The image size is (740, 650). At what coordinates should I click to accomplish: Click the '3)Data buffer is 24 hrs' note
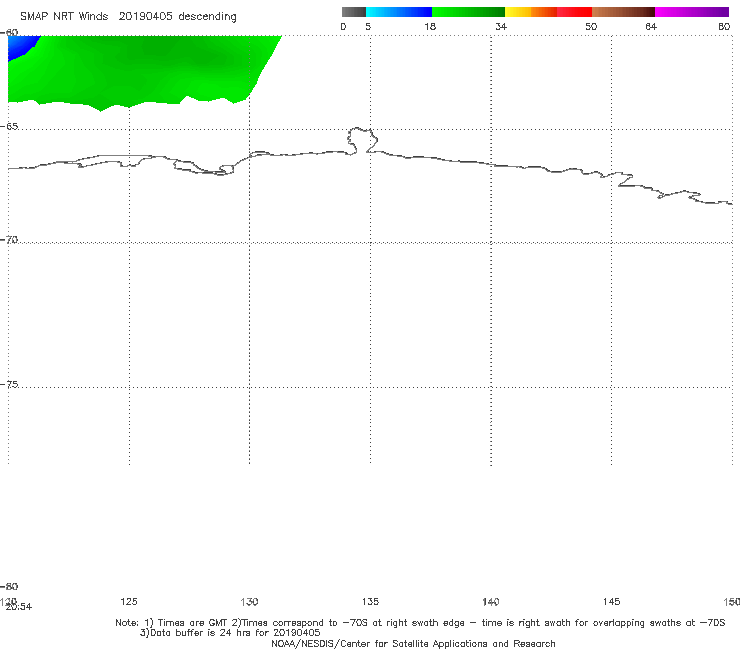click(230, 633)
